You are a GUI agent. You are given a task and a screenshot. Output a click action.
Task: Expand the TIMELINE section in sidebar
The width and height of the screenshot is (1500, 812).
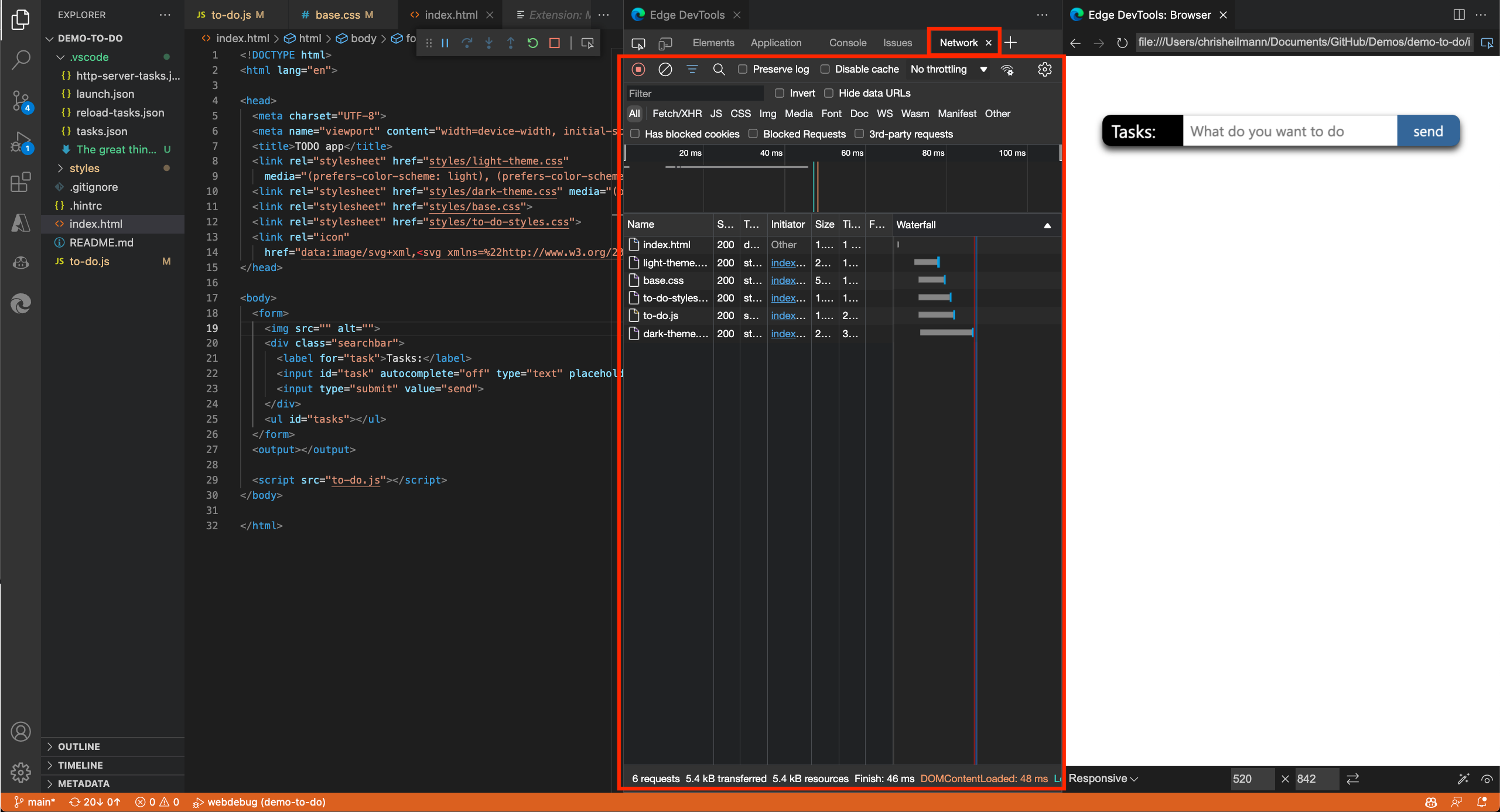(x=80, y=765)
